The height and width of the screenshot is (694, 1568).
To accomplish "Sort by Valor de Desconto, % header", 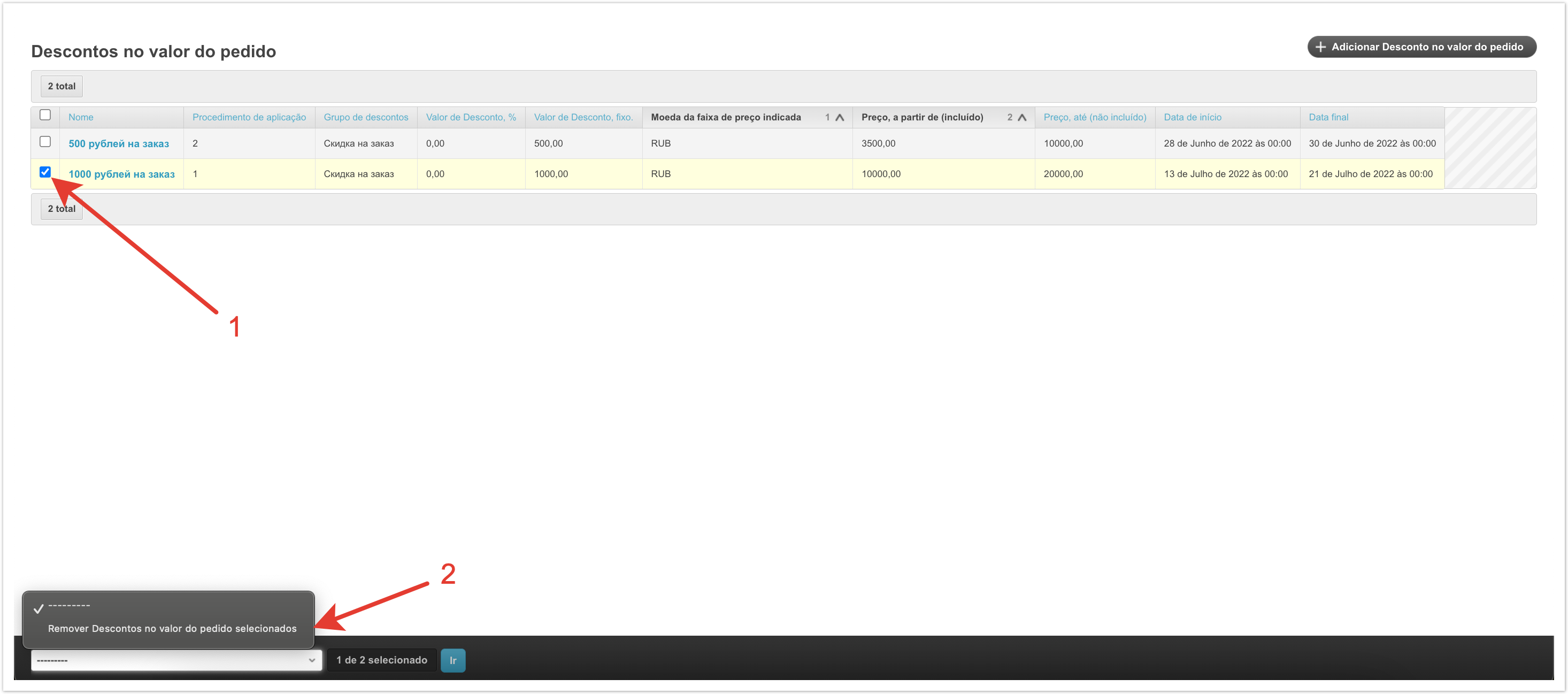I will (471, 118).
